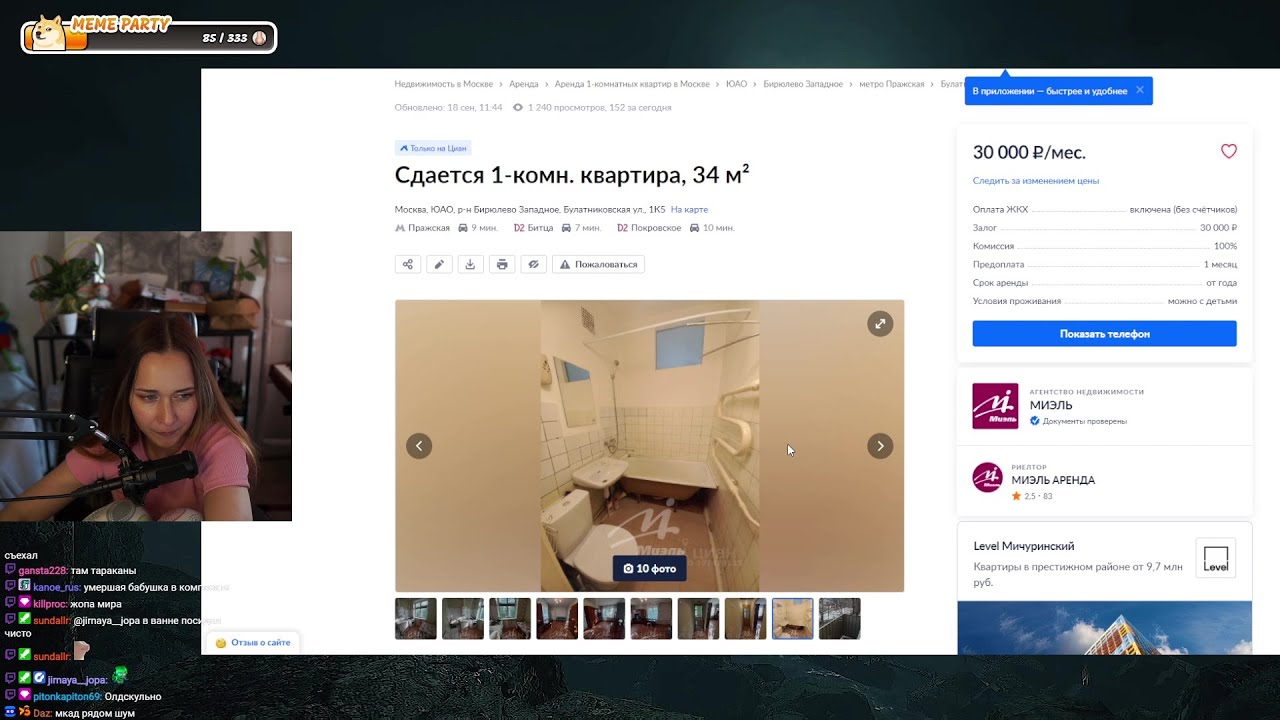Select the sixth photo thumbnail
Image resolution: width=1280 pixels, height=720 pixels.
coord(651,619)
